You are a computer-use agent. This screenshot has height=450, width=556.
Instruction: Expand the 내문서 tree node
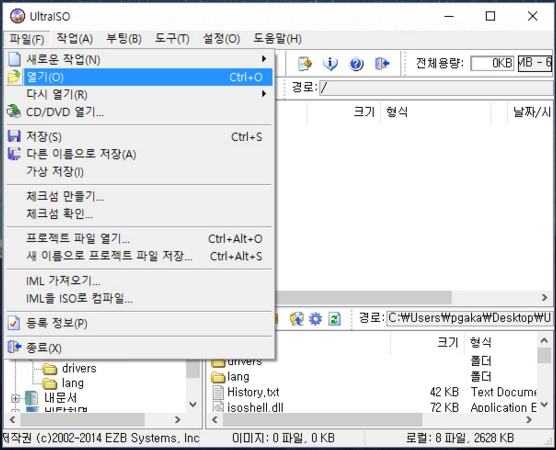15,399
